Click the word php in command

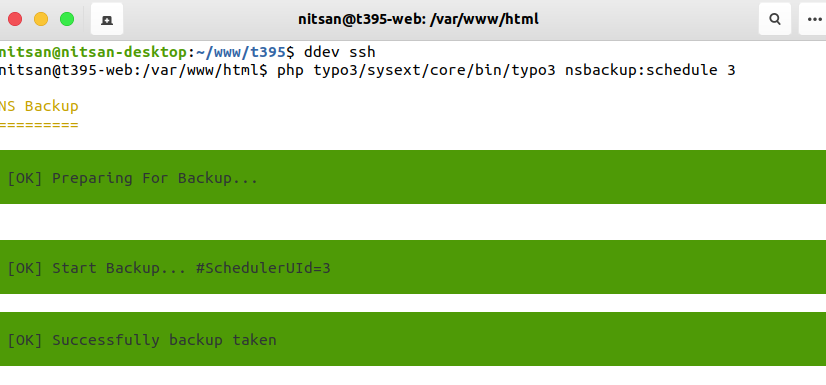pos(291,70)
